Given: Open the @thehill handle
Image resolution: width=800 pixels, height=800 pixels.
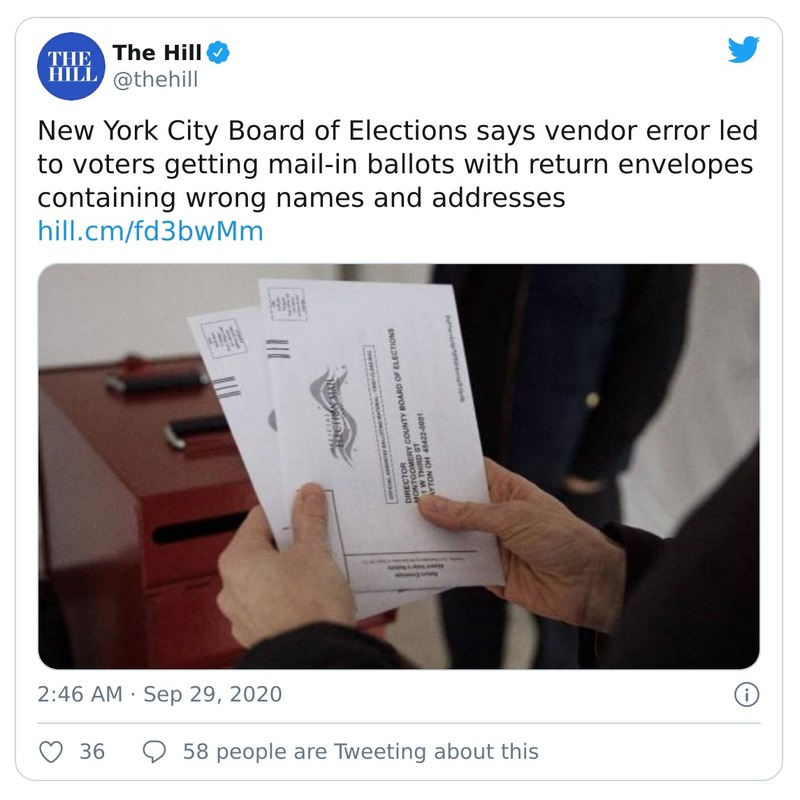Looking at the screenshot, I should point(156,80).
